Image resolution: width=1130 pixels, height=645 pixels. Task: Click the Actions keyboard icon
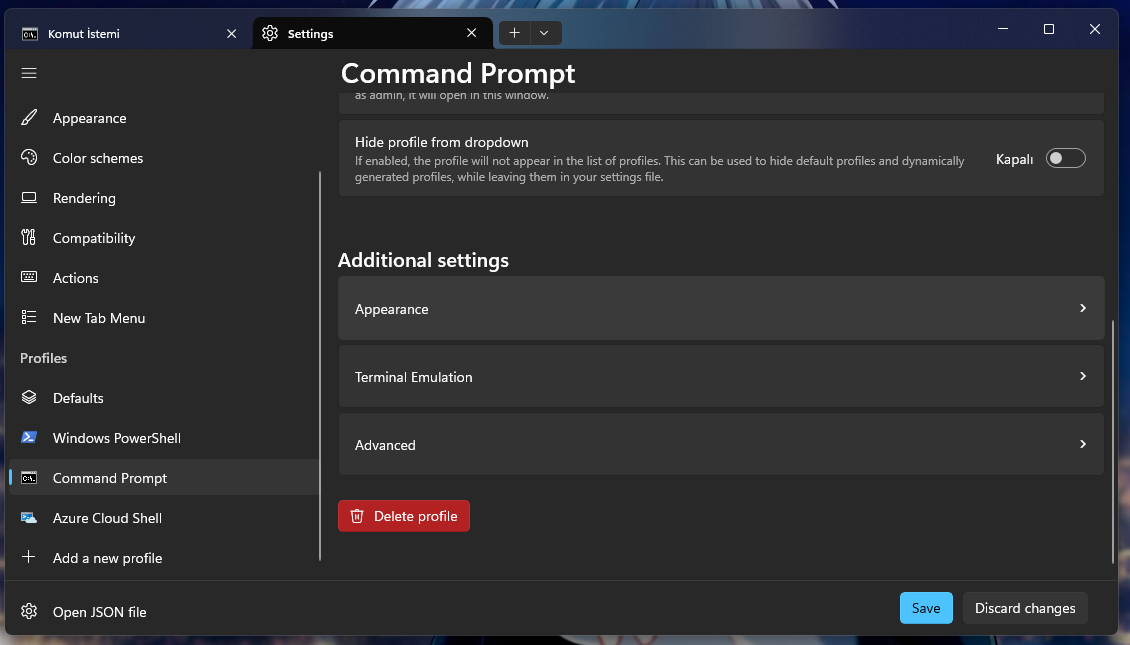pyautogui.click(x=29, y=277)
